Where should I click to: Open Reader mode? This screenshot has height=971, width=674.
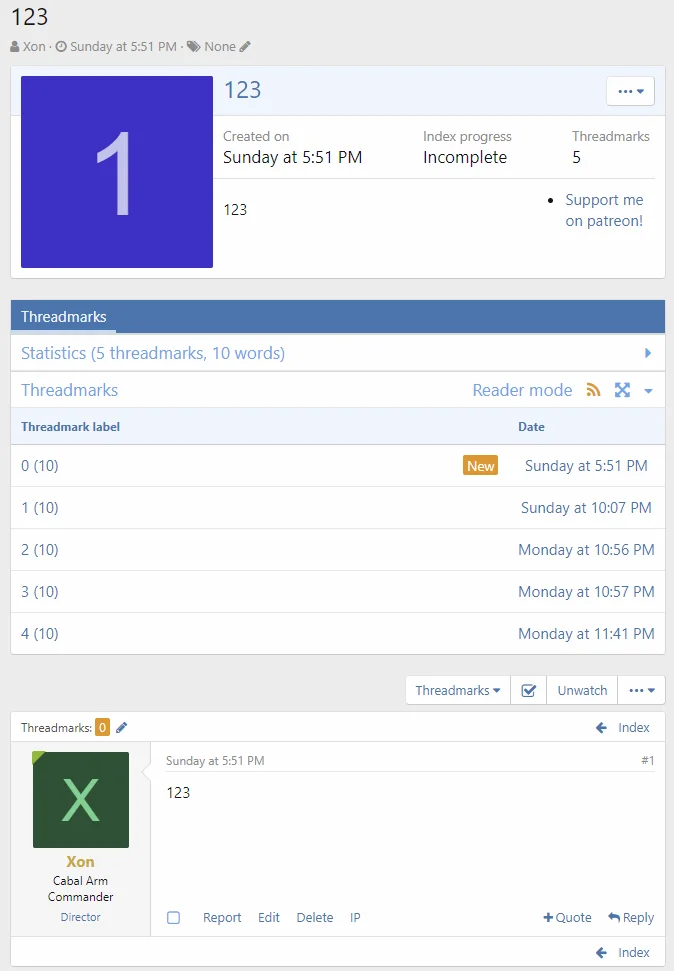522,390
